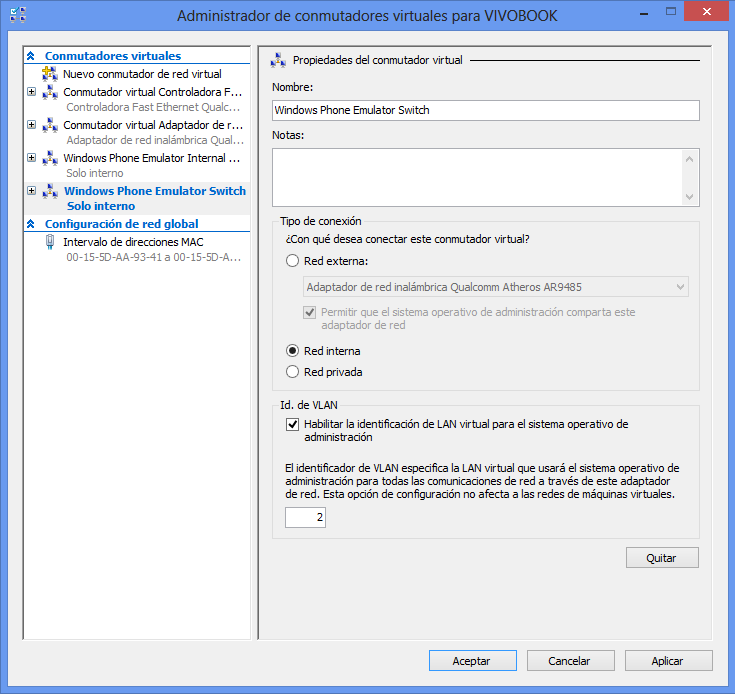
Task: Click the selected Windows Phone Emulator Switch icon
Action: click(50, 191)
